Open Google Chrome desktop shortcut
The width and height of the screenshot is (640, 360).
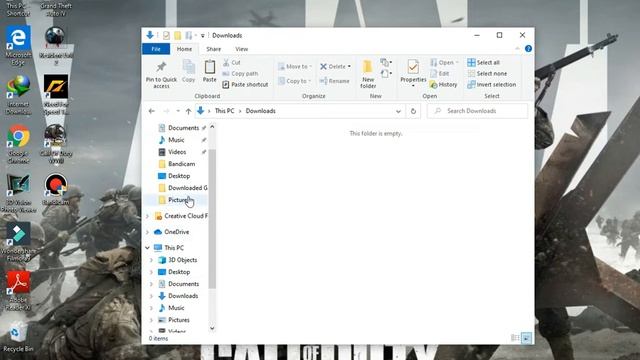[x=18, y=144]
